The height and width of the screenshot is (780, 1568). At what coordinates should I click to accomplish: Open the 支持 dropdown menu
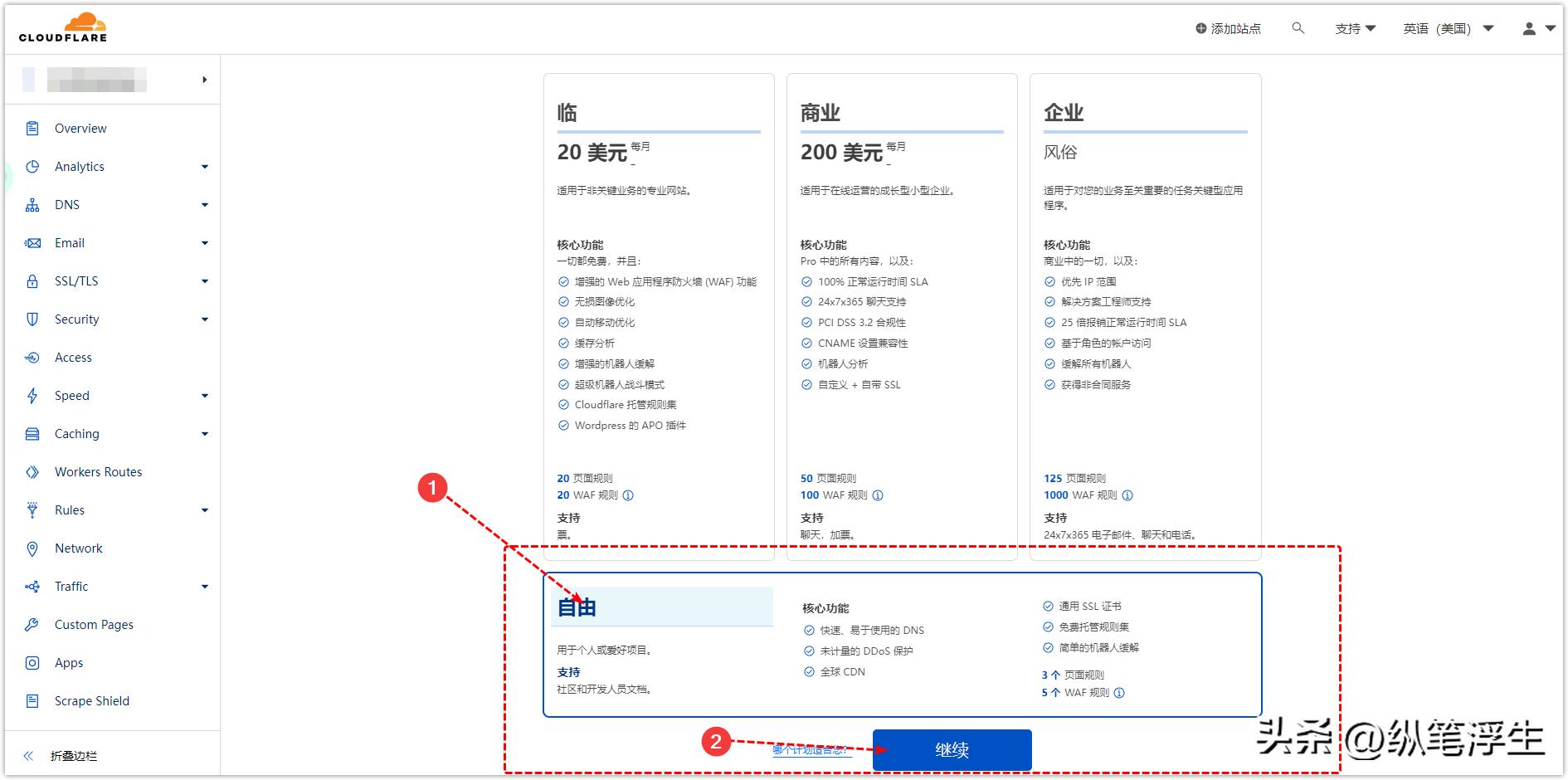[x=1355, y=27]
